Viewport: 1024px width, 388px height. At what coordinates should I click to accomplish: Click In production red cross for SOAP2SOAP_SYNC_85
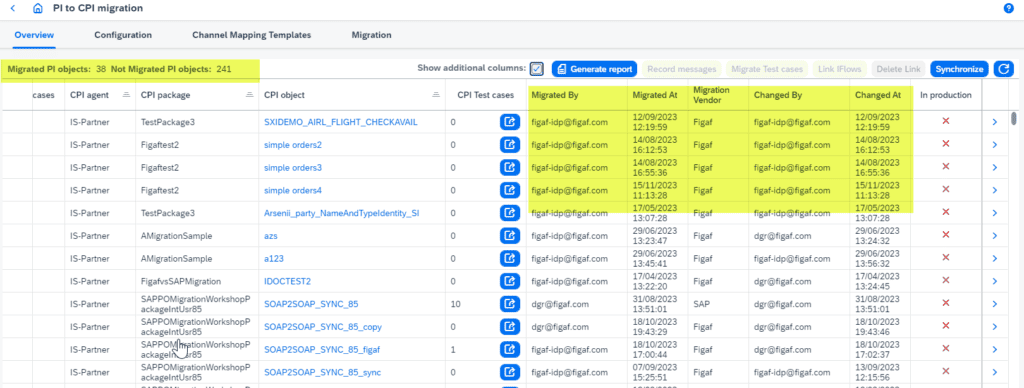(945, 303)
